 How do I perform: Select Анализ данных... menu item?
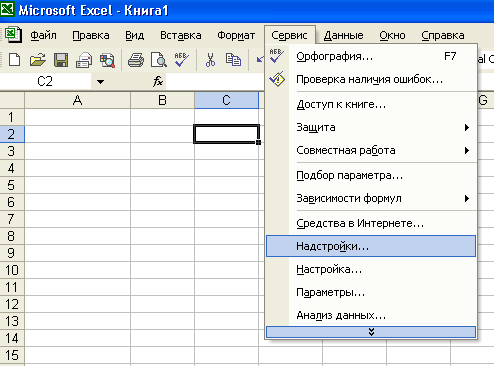[371, 315]
